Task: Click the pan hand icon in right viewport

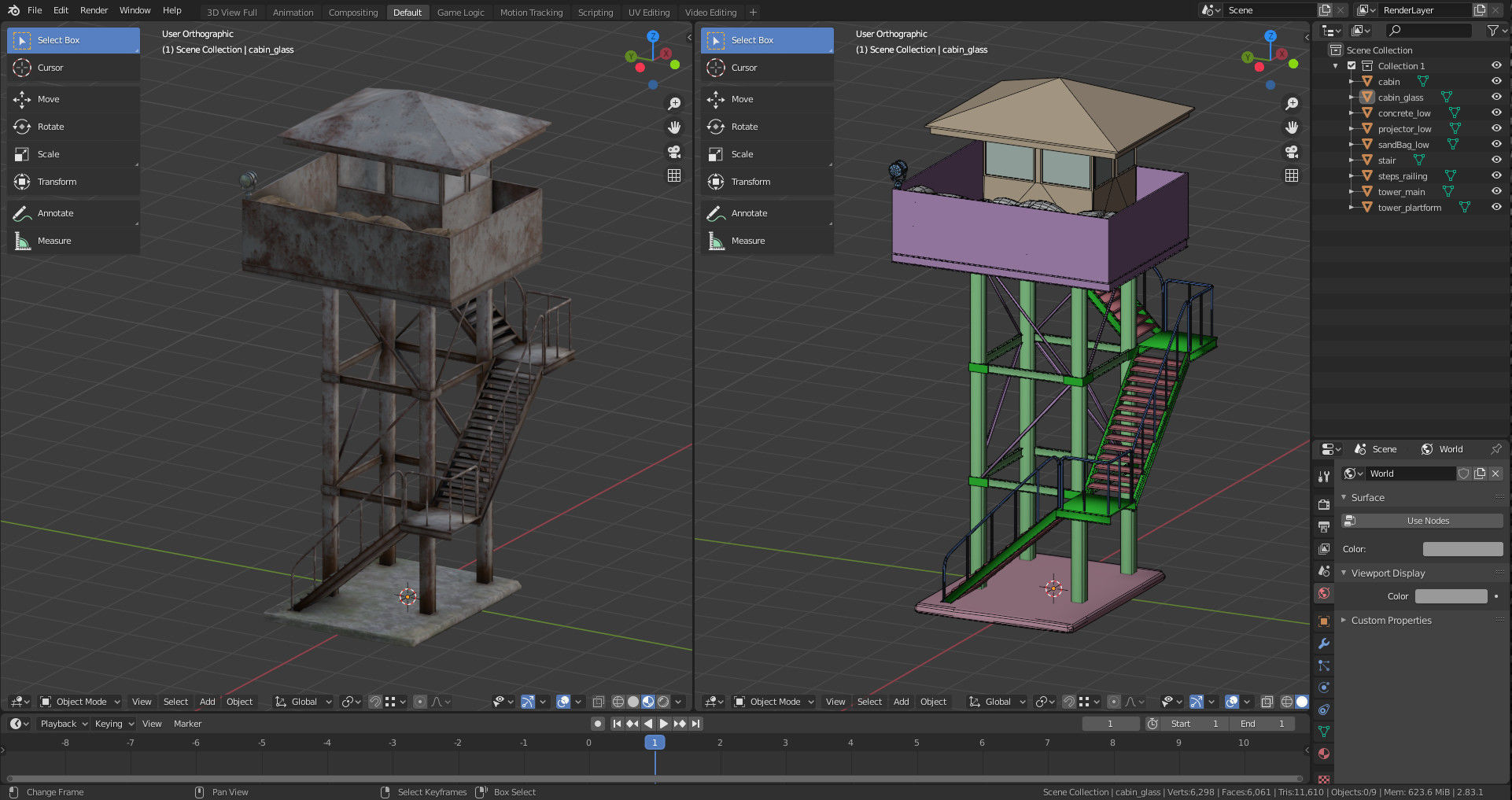Action: click(1292, 127)
